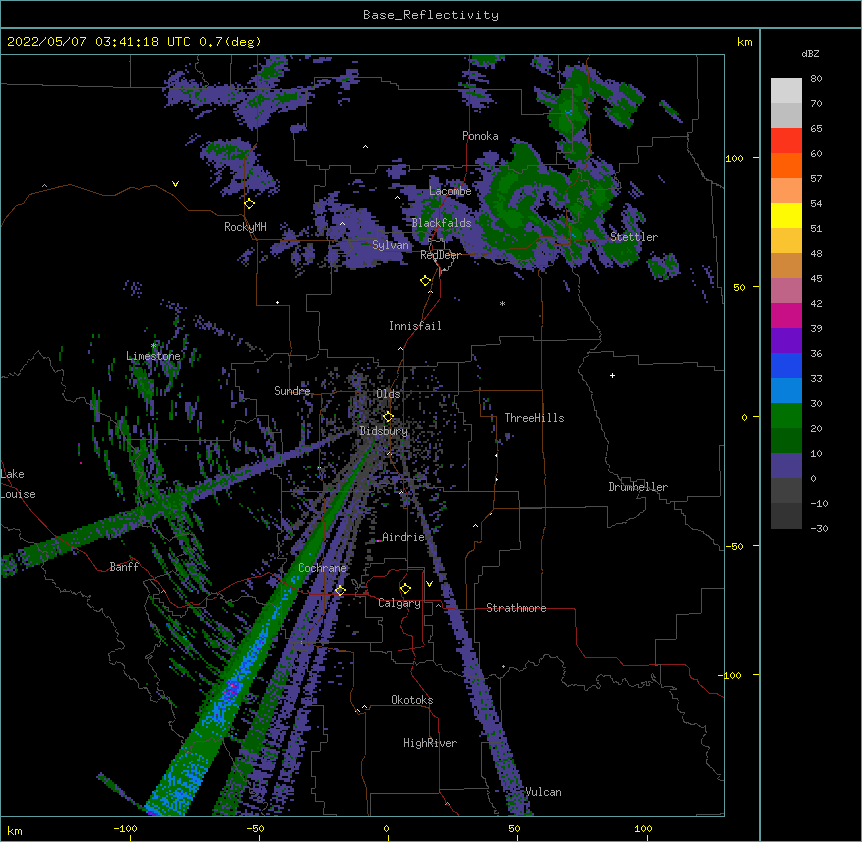
Task: Click the HighRiver label
Action: 430,743
